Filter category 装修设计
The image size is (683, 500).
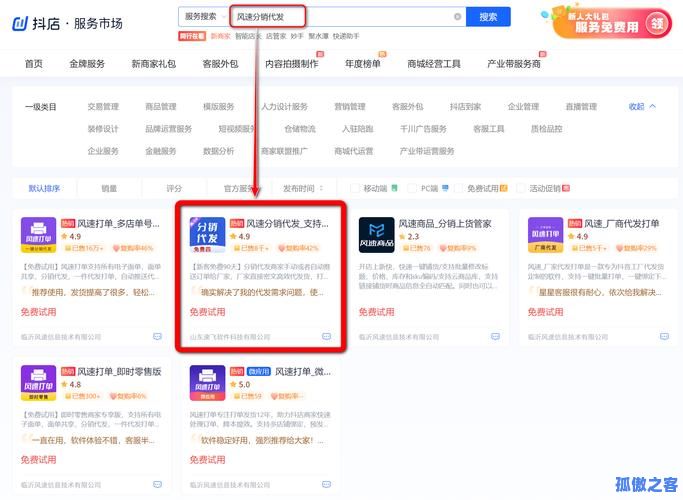pos(103,129)
